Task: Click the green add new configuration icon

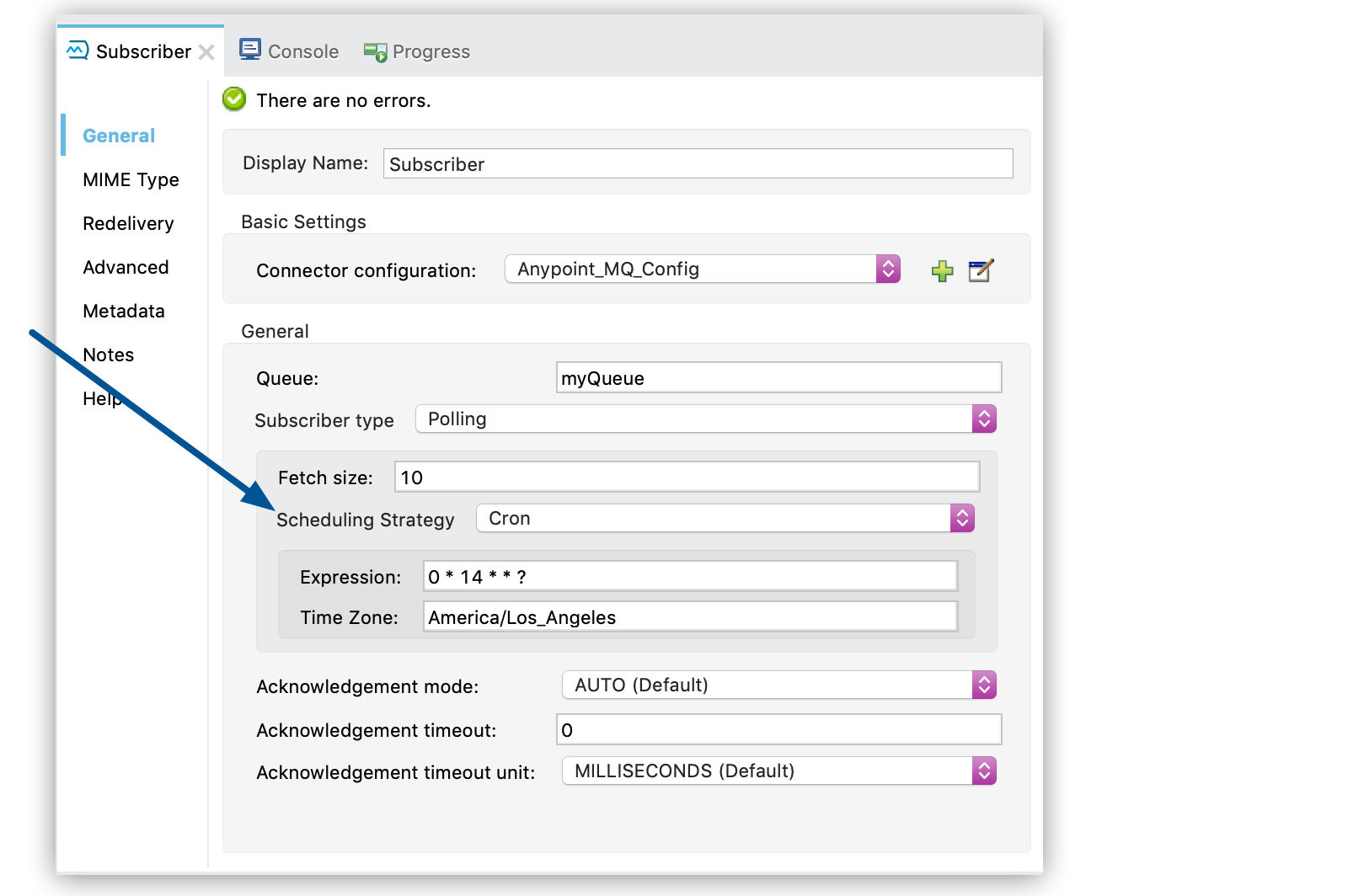Action: point(942,270)
